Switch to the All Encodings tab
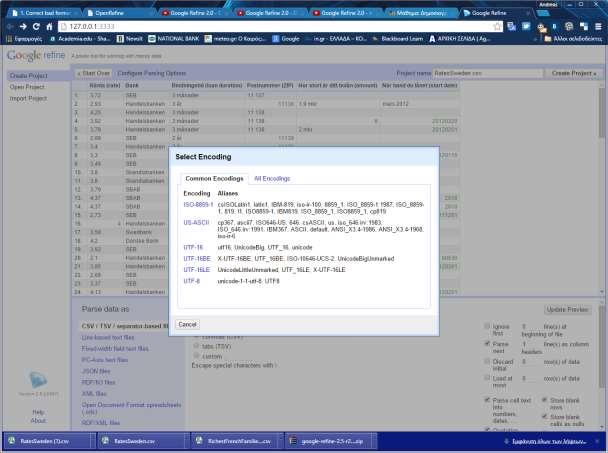608x453 pixels. click(272, 178)
